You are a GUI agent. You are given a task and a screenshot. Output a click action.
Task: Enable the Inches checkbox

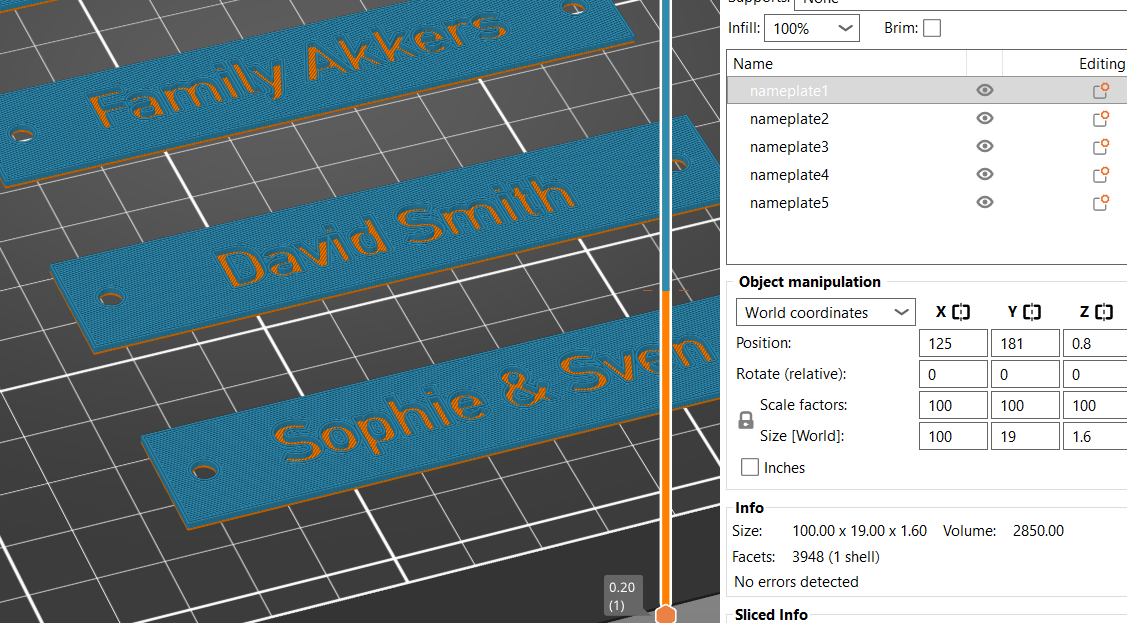coord(750,467)
